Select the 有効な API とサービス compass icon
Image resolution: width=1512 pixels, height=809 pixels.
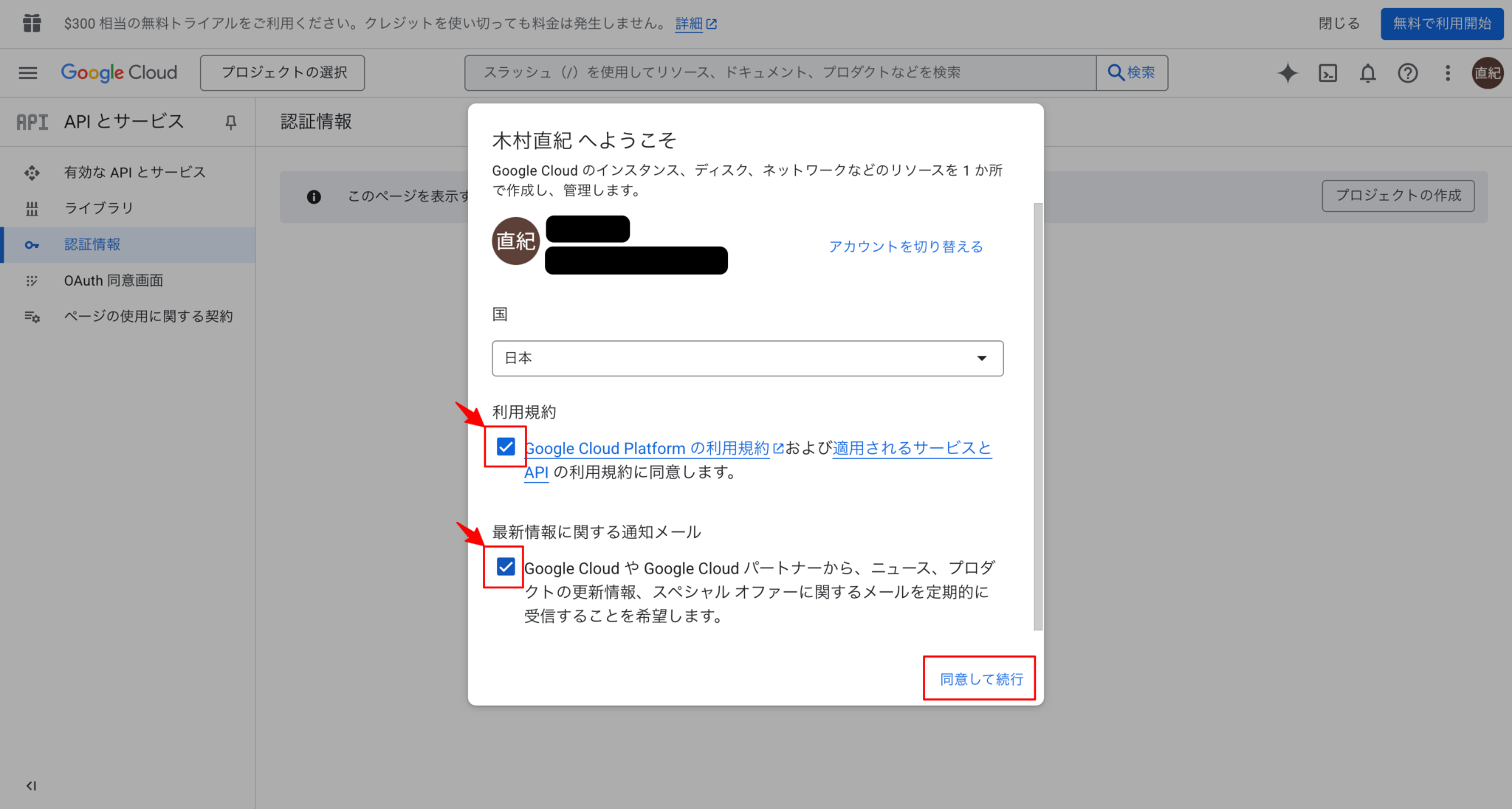coord(32,172)
